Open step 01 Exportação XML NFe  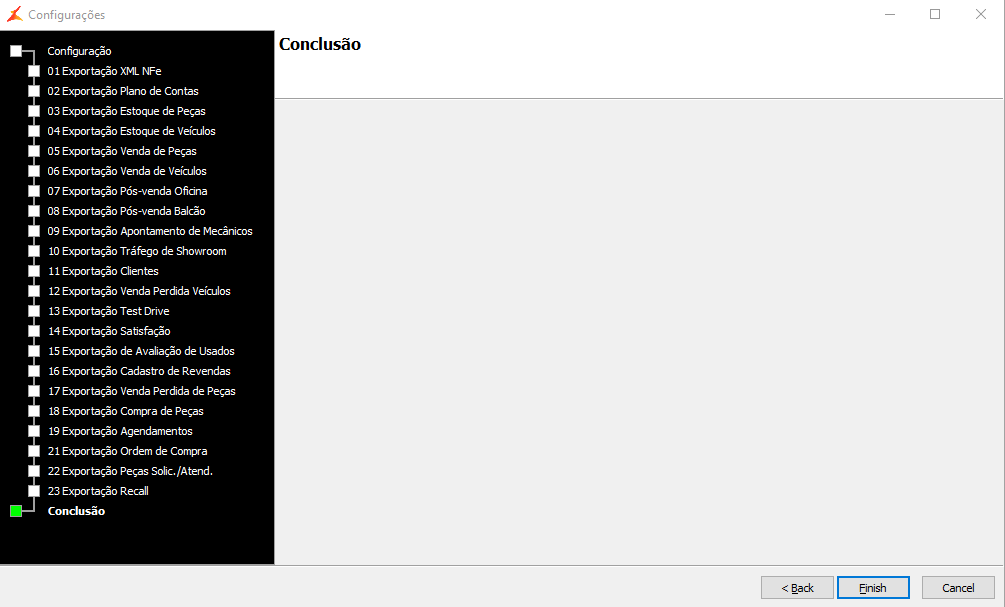(104, 71)
